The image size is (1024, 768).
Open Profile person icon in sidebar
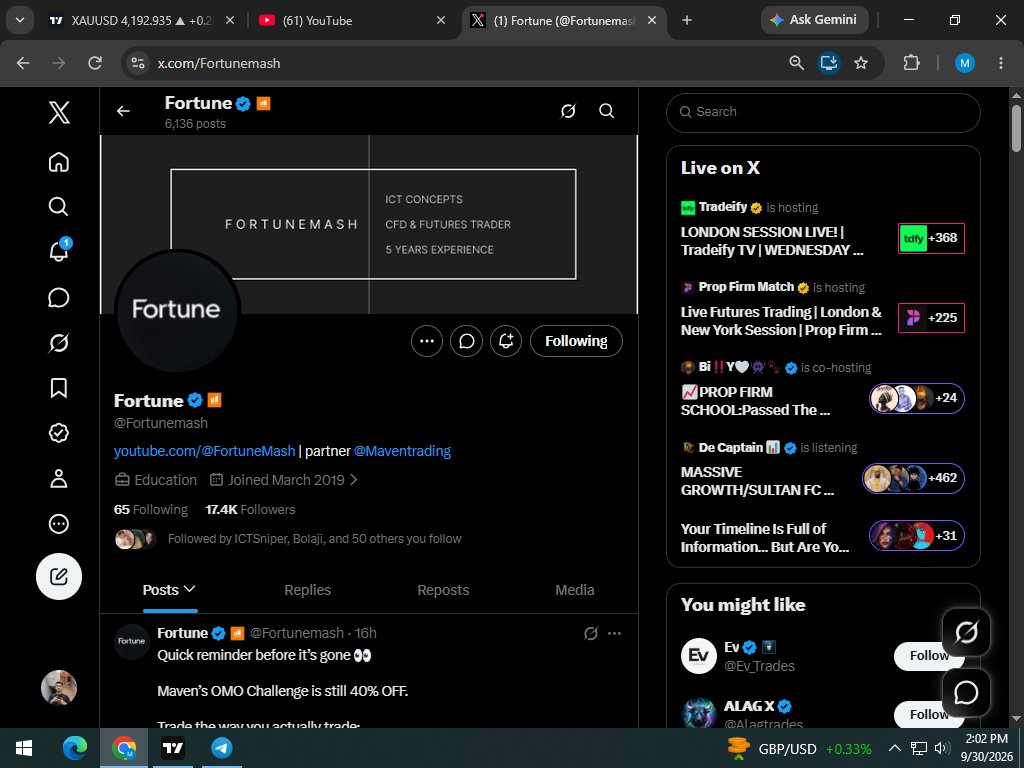coord(59,478)
